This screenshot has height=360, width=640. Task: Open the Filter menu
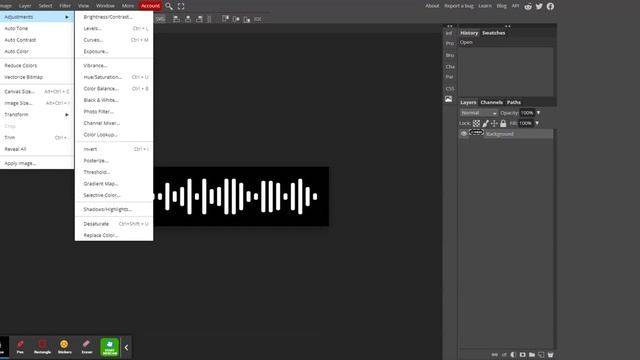[x=65, y=6]
